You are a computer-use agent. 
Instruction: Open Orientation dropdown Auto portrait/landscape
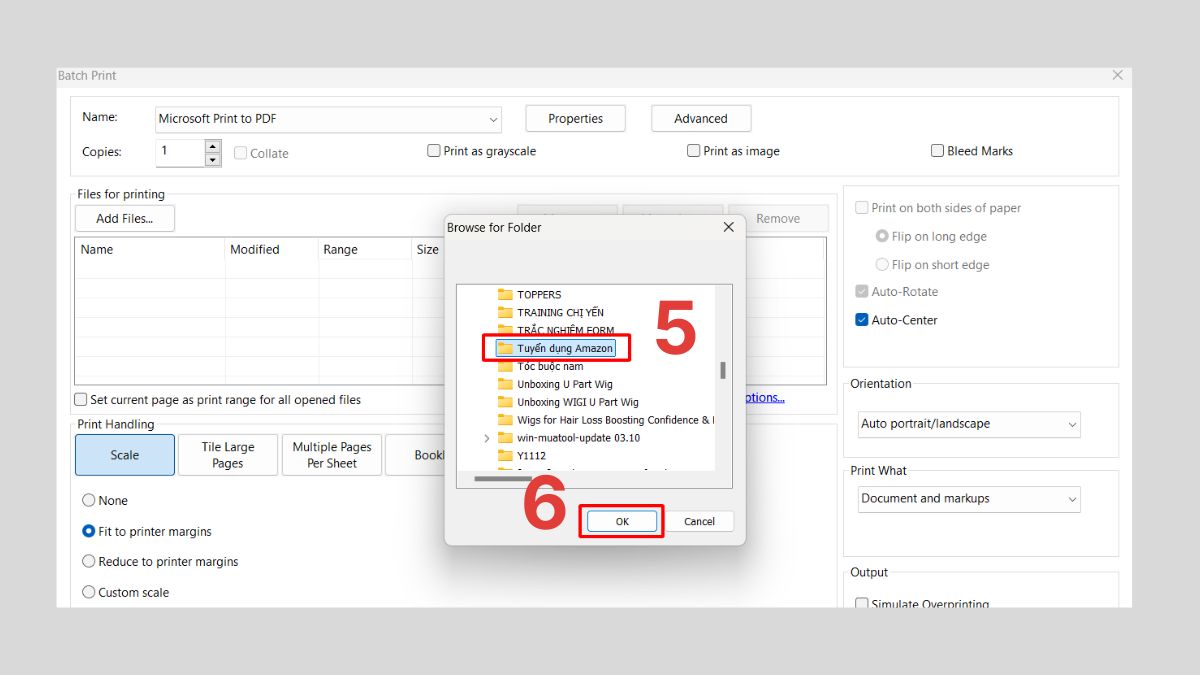pos(969,424)
